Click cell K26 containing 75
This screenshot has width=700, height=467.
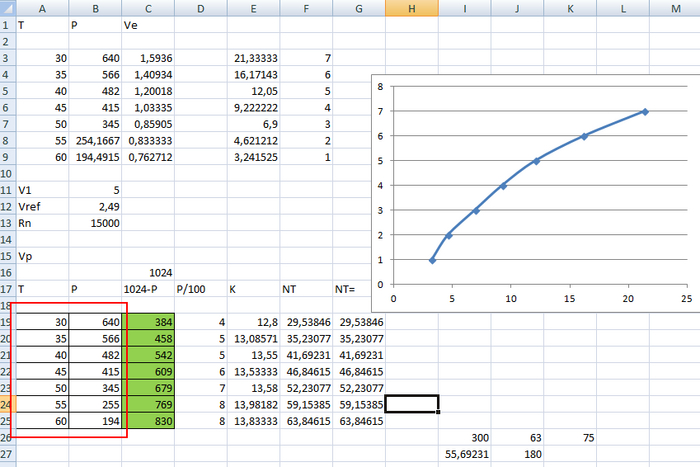(570, 438)
